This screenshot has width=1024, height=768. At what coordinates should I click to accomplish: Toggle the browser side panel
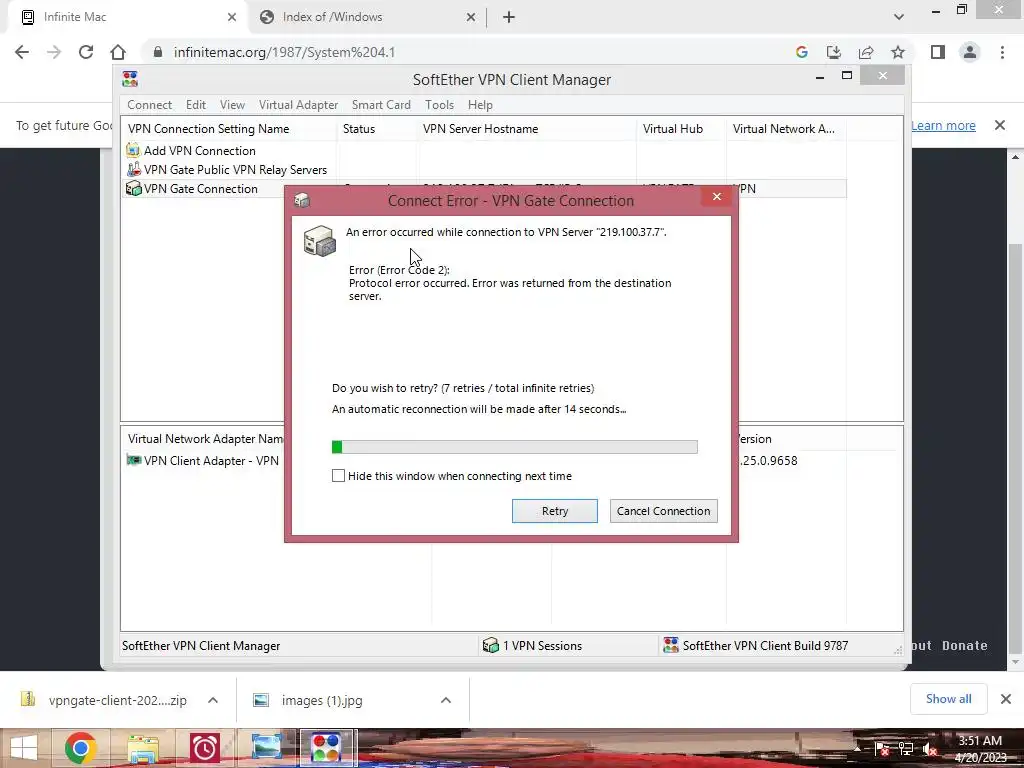click(x=938, y=52)
